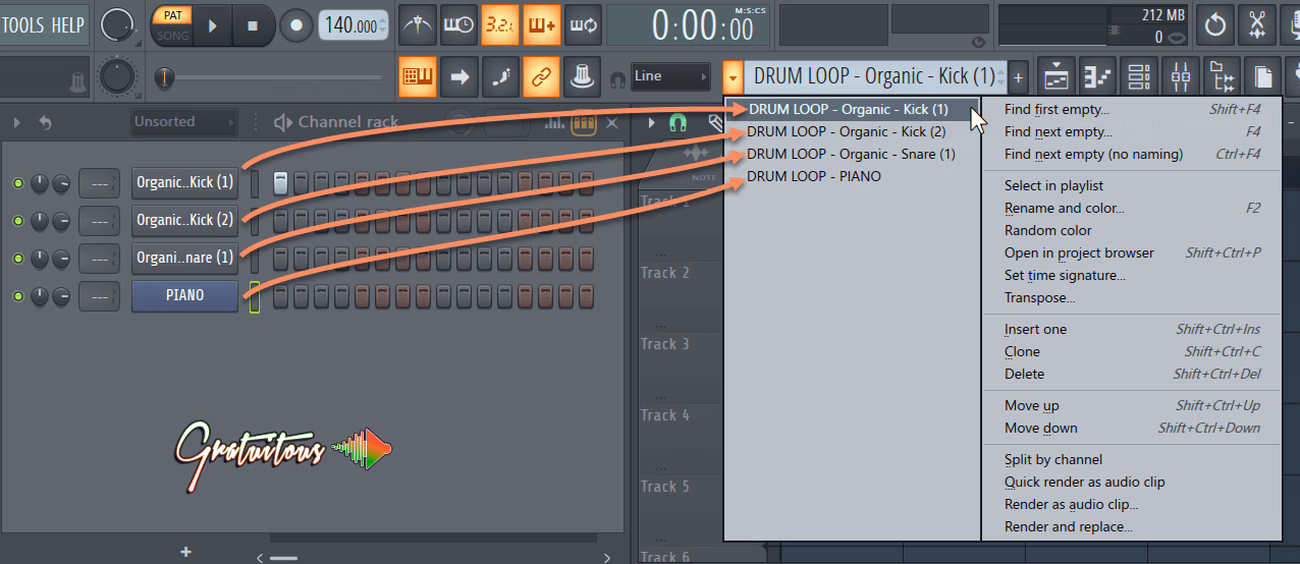
Task: Add a channel with plus button
Action: point(186,551)
